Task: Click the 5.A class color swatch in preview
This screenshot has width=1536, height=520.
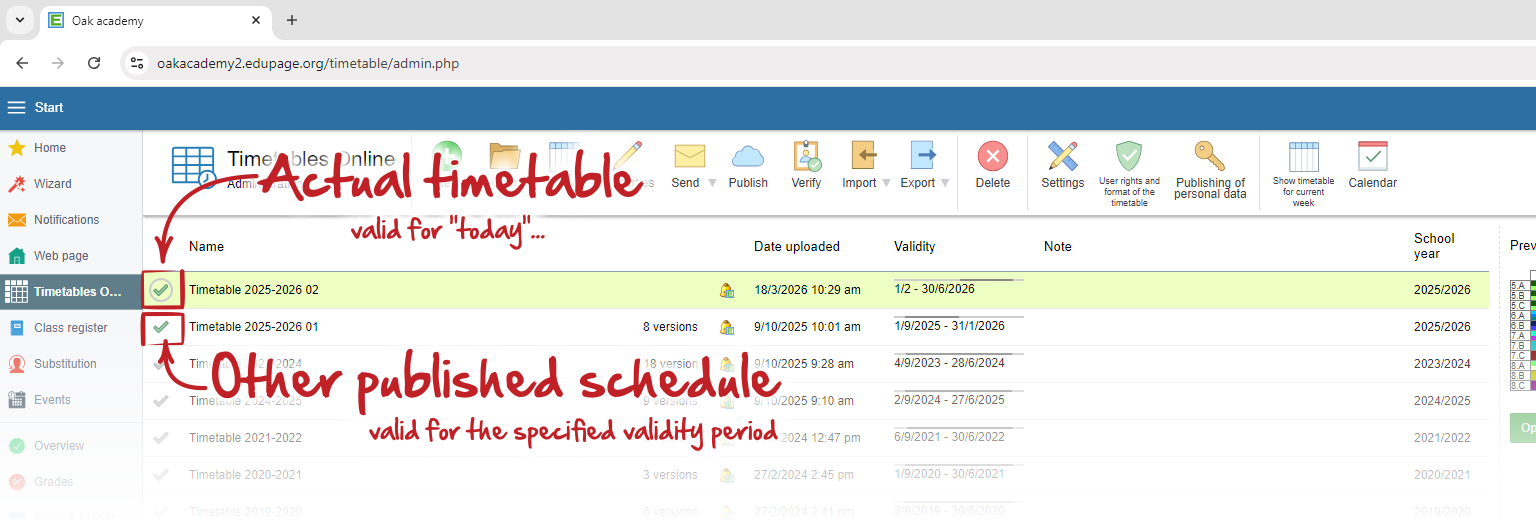Action: pyautogui.click(x=1534, y=286)
